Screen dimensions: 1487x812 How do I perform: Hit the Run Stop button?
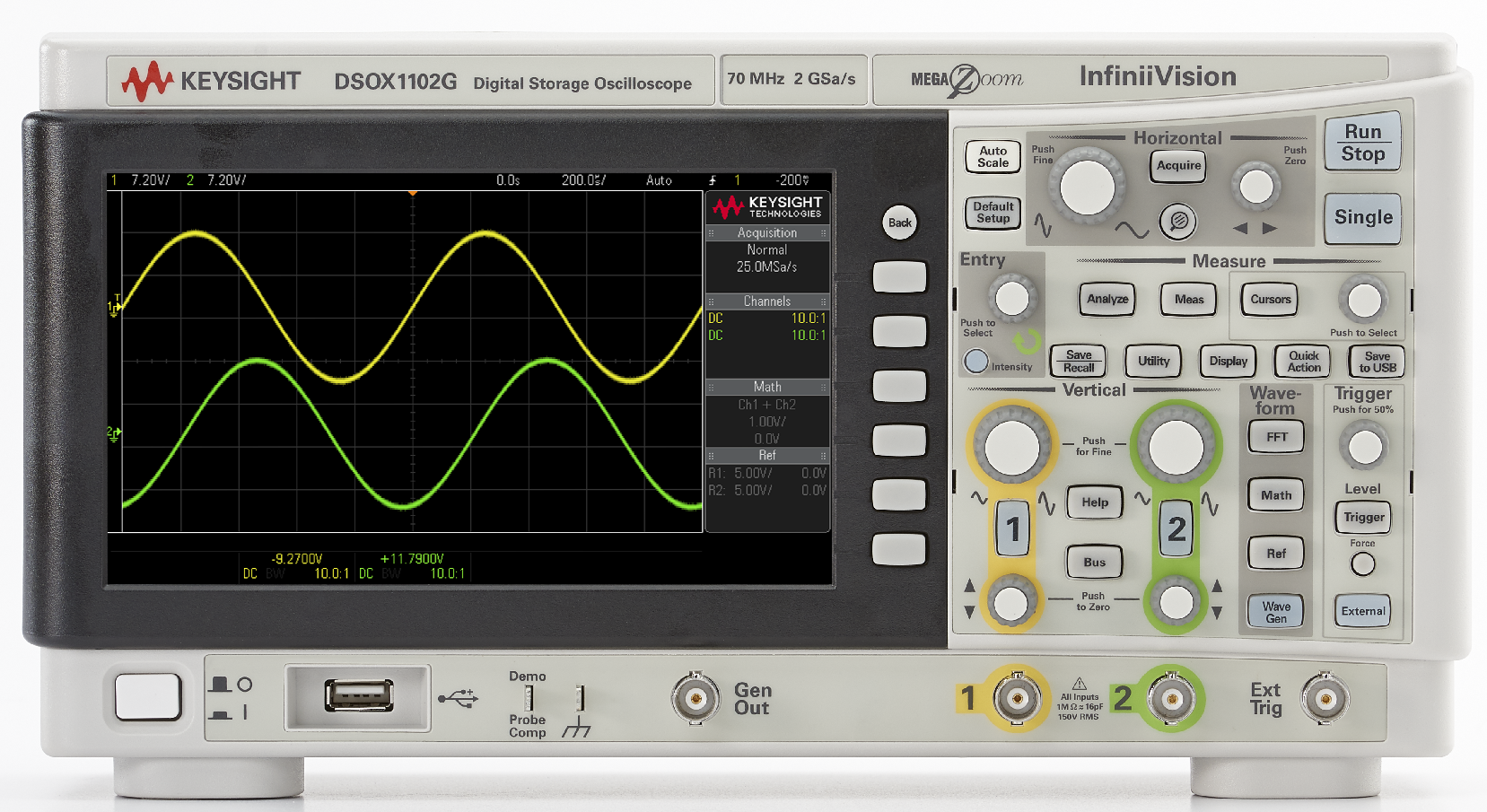(x=1362, y=143)
